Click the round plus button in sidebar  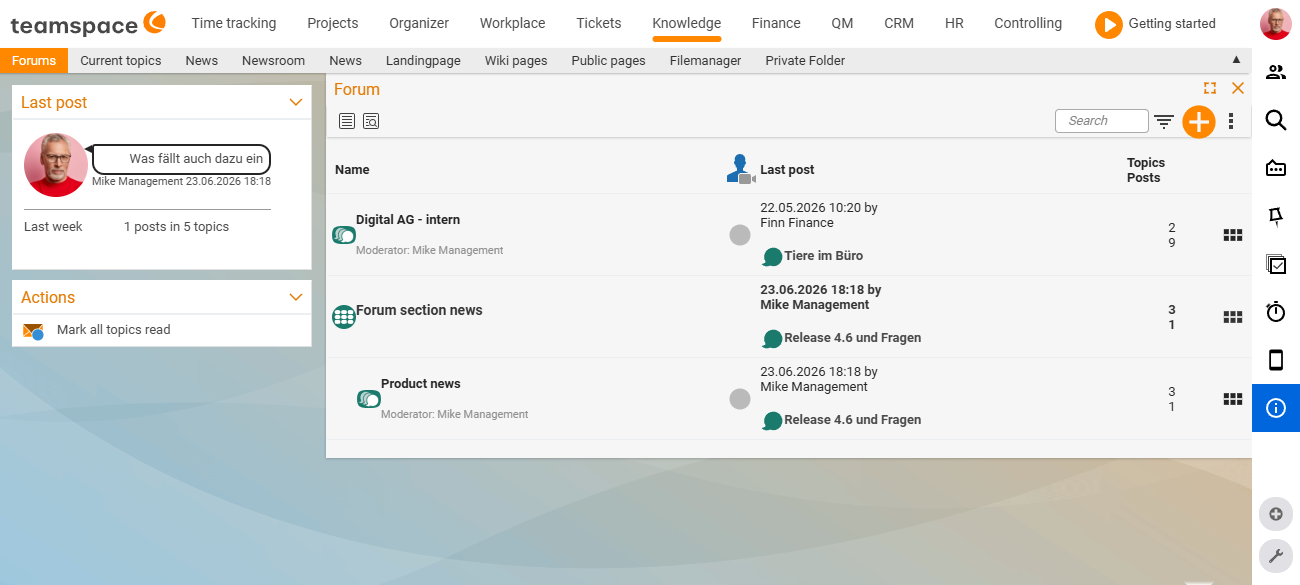(1275, 514)
